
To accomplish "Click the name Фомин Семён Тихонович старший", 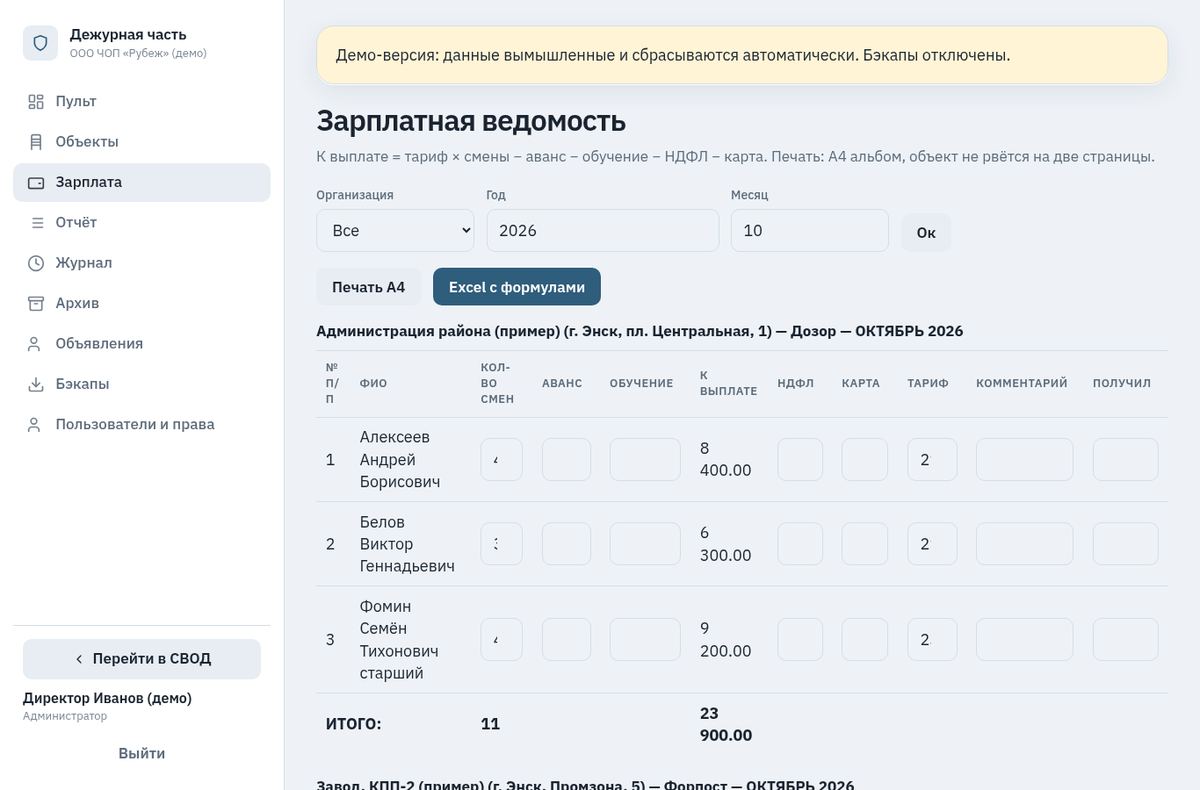I will (399, 640).
